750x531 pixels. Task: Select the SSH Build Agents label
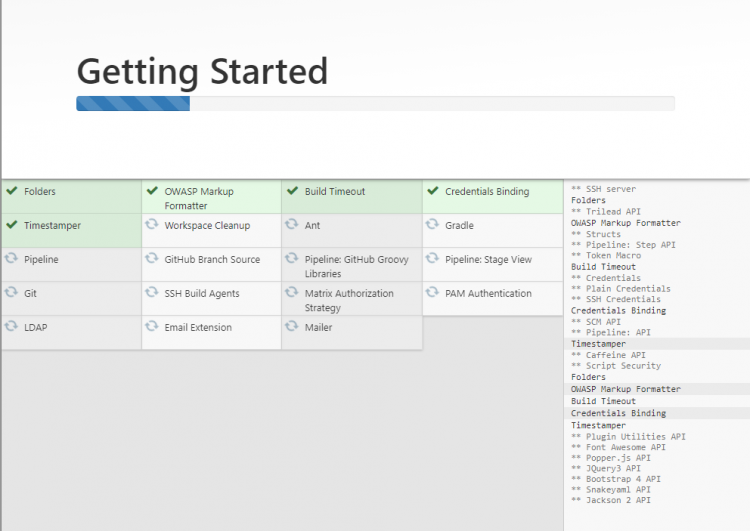[x=202, y=293]
